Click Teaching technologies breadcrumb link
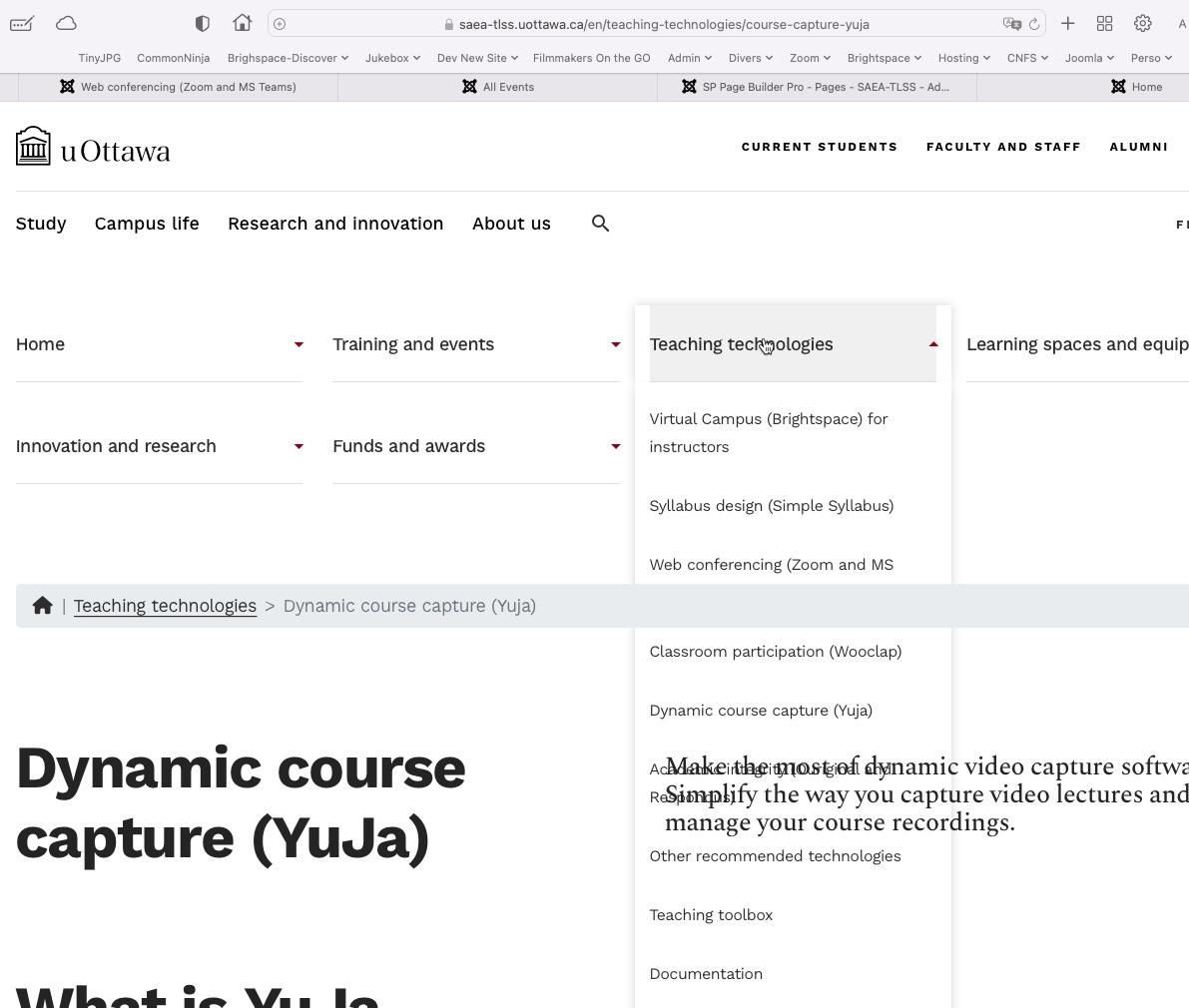Image resolution: width=1189 pixels, height=1008 pixels. coord(165,606)
